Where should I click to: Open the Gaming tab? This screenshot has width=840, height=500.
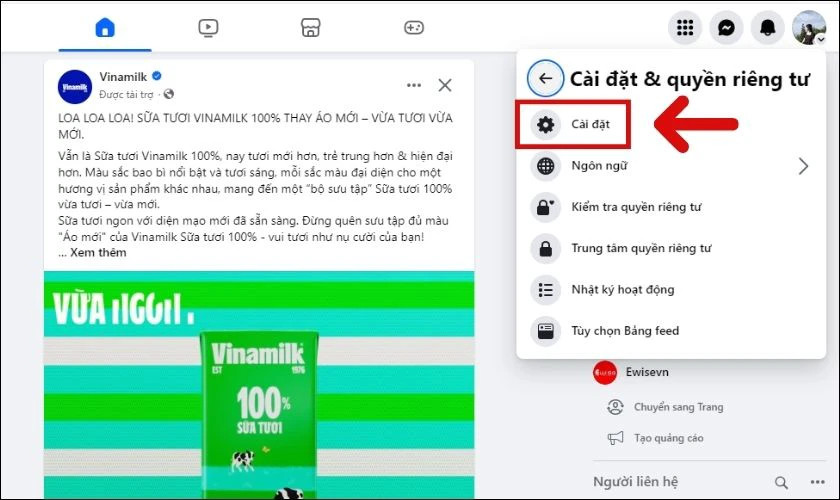pos(414,27)
